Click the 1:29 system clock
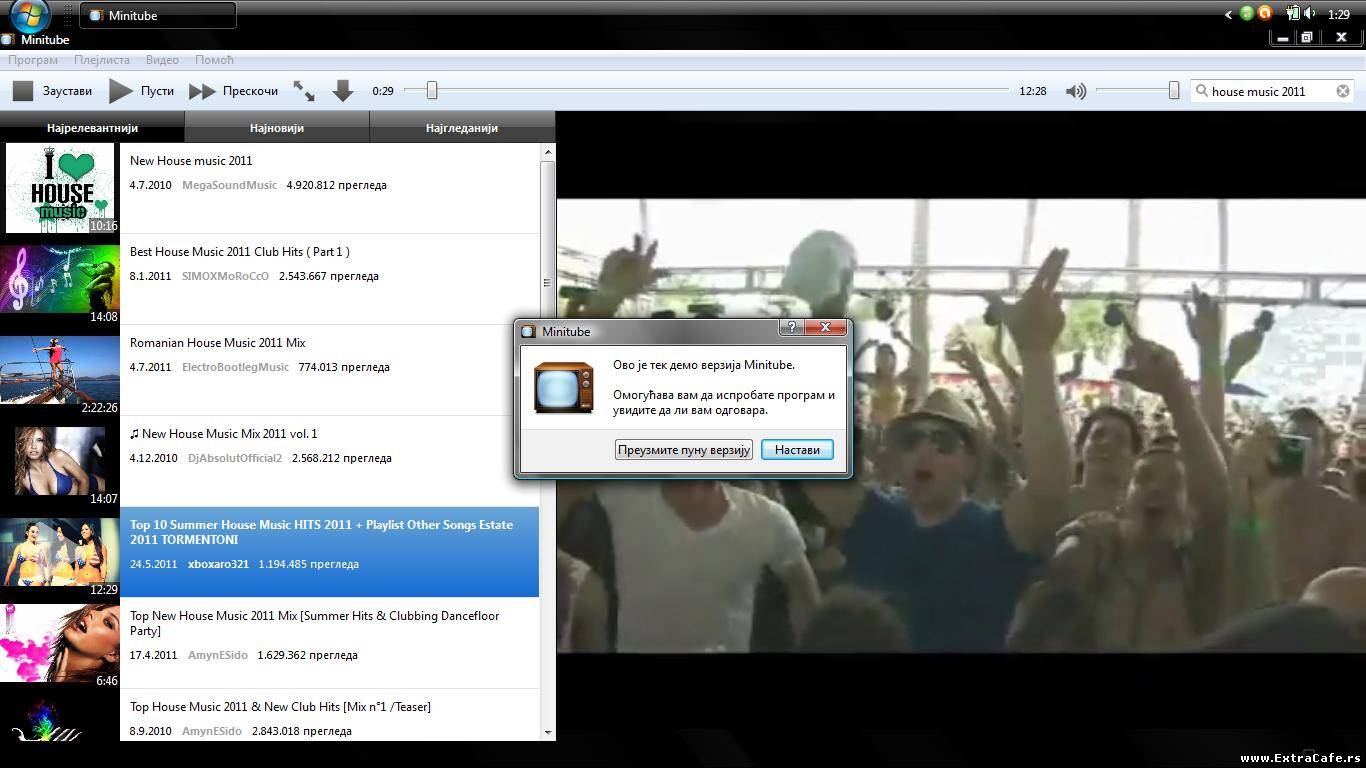 pos(1339,15)
